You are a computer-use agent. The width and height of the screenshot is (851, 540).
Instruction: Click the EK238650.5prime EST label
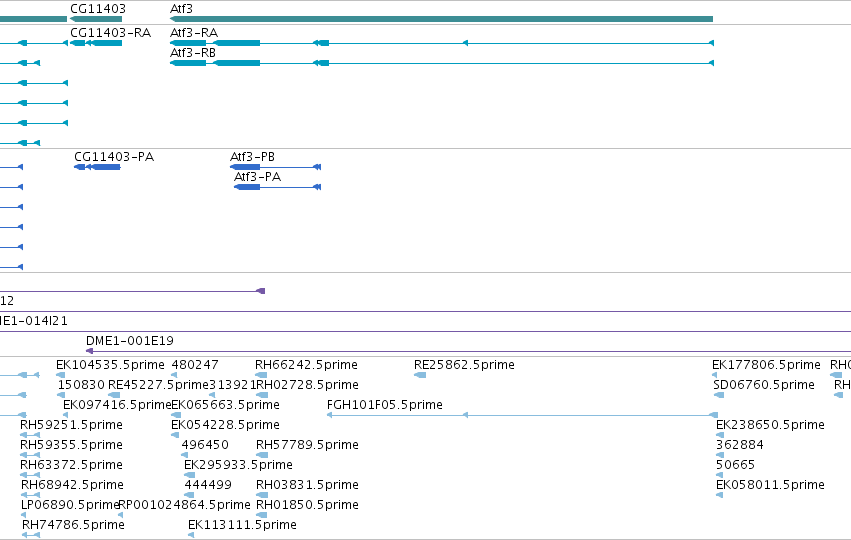771,425
